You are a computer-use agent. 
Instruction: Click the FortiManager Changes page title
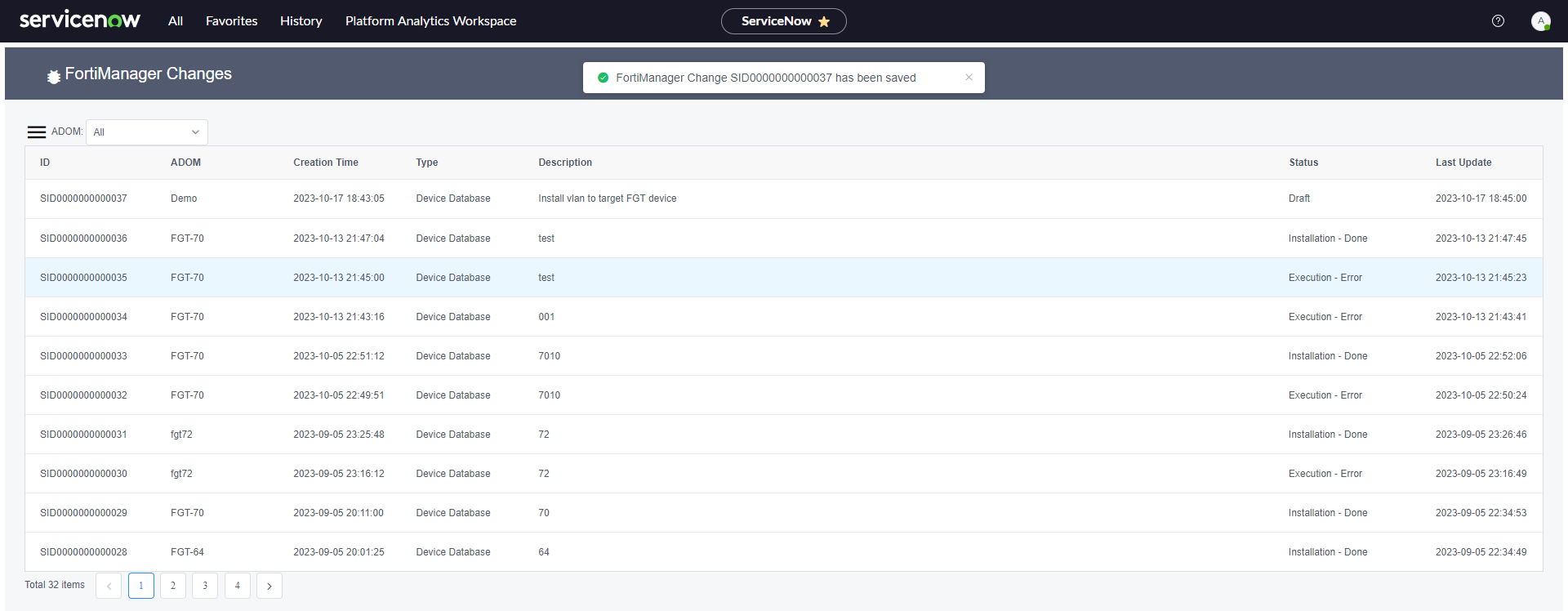coord(149,74)
